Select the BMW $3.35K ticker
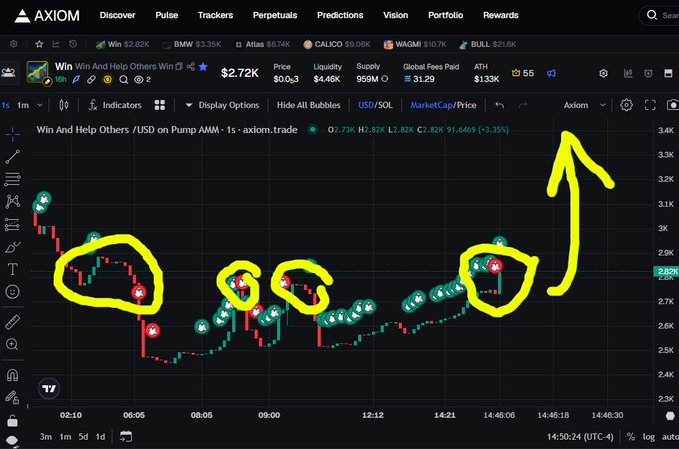Image resolution: width=679 pixels, height=449 pixels. (192, 44)
